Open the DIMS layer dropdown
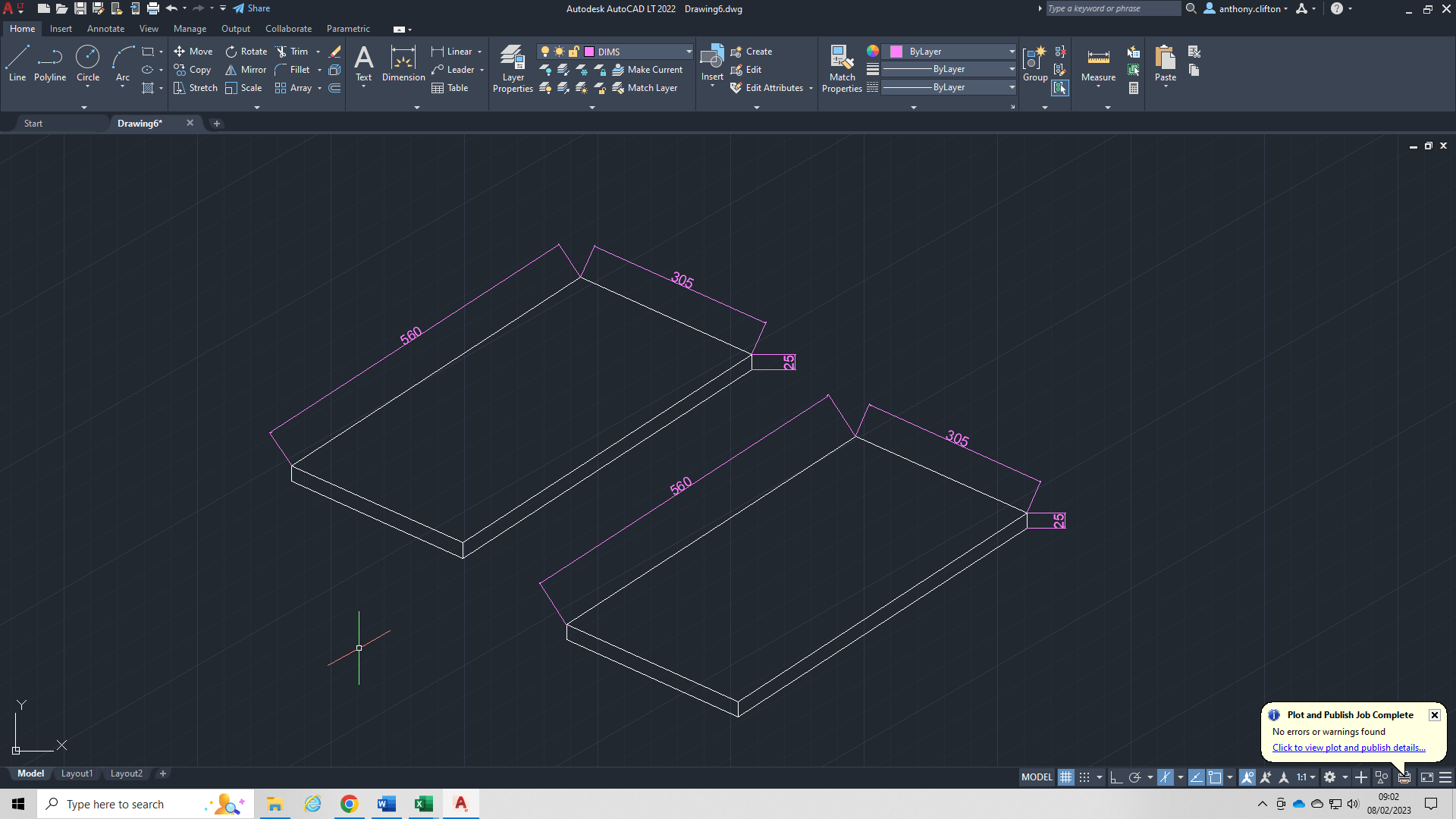The width and height of the screenshot is (1456, 819). [689, 52]
